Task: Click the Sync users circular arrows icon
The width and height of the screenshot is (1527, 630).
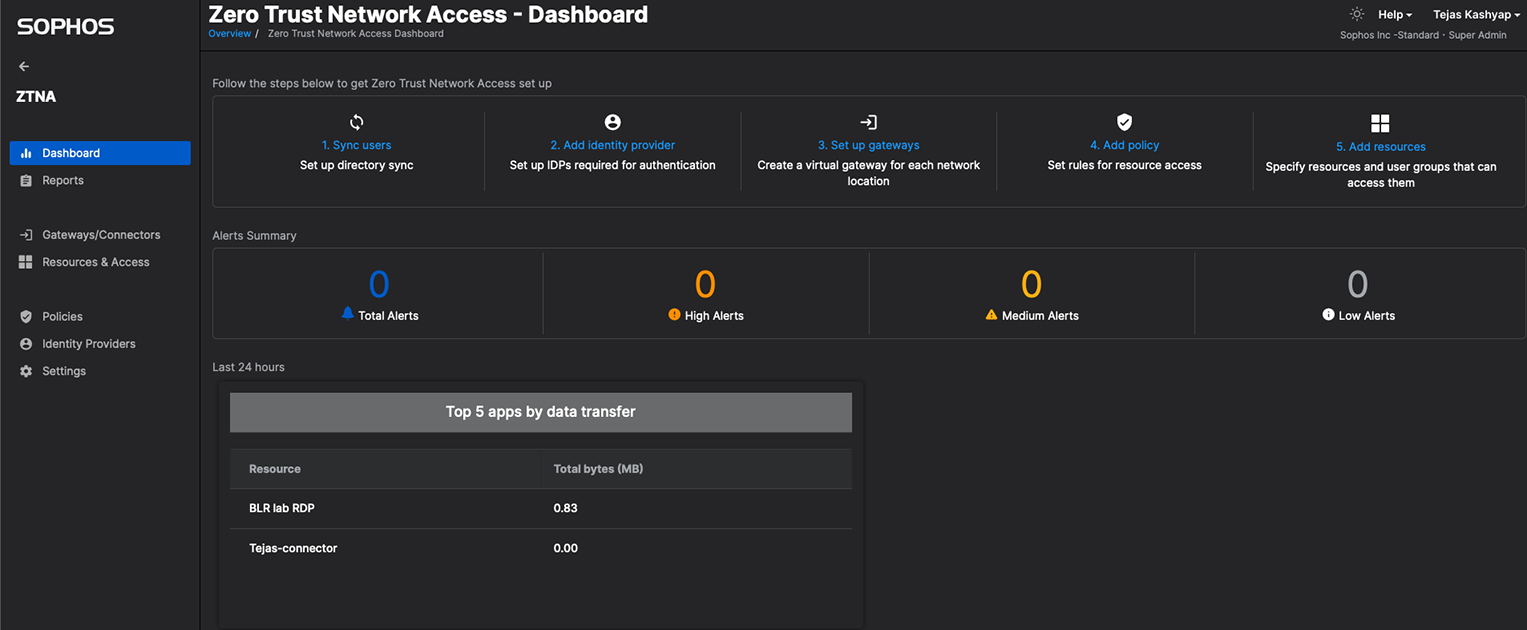Action: click(x=357, y=122)
